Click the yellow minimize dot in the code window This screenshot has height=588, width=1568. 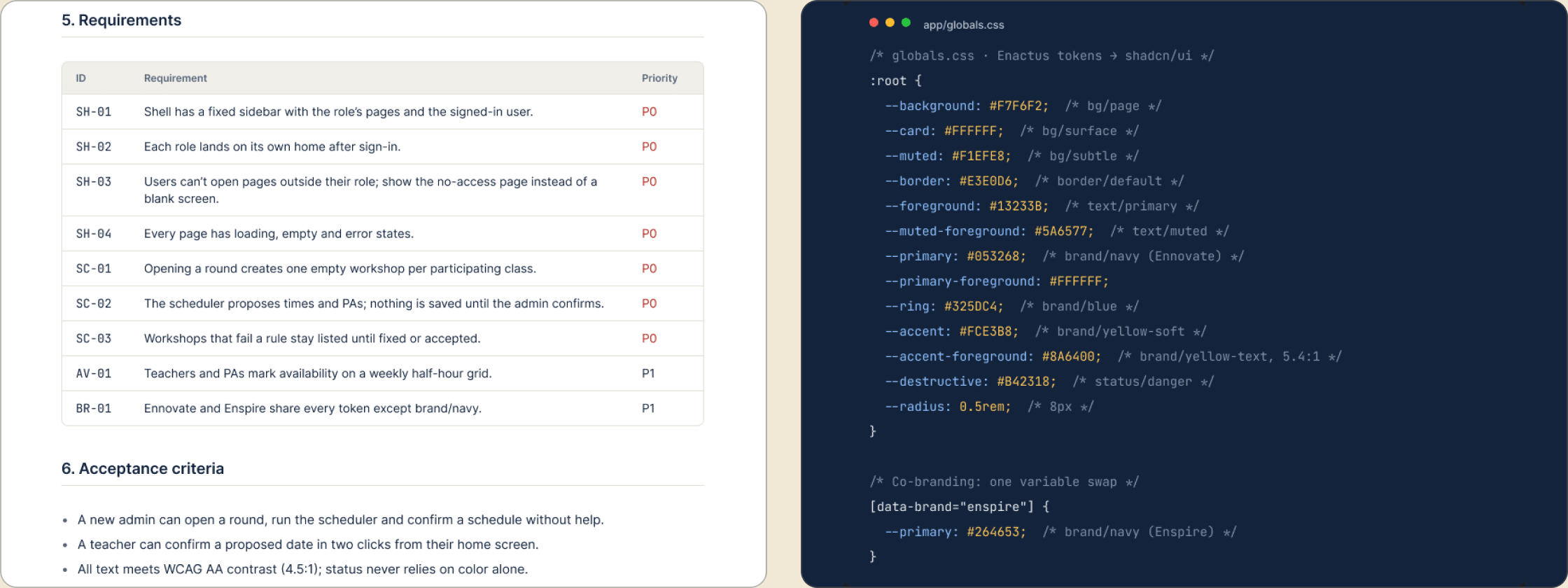pyautogui.click(x=890, y=23)
